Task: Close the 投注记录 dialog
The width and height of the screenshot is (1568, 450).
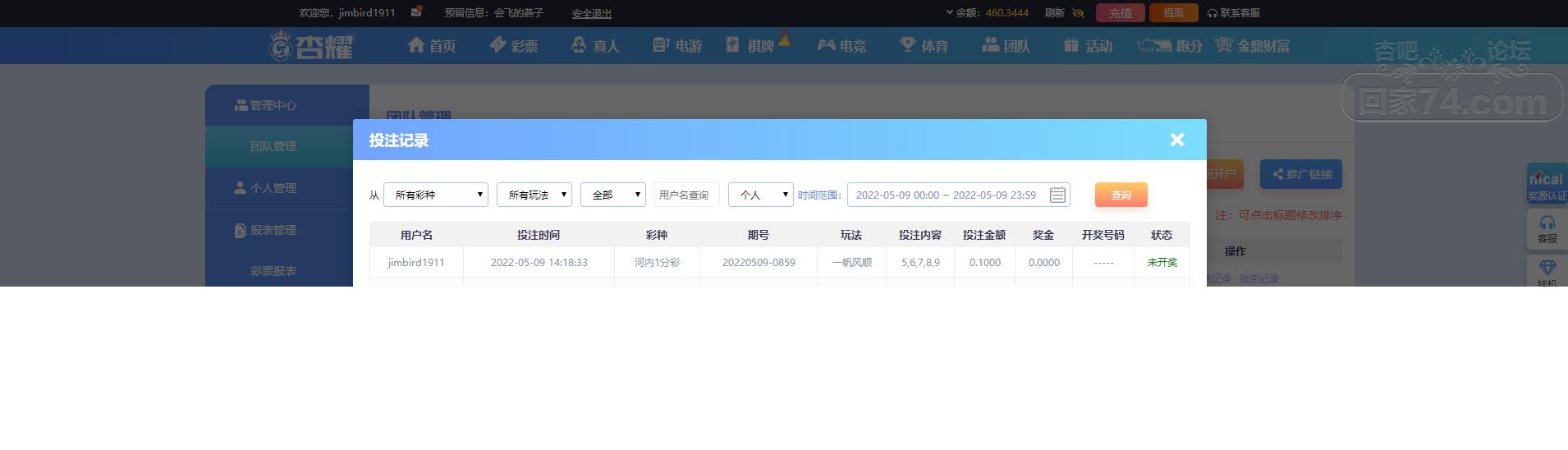Action: [x=1176, y=140]
